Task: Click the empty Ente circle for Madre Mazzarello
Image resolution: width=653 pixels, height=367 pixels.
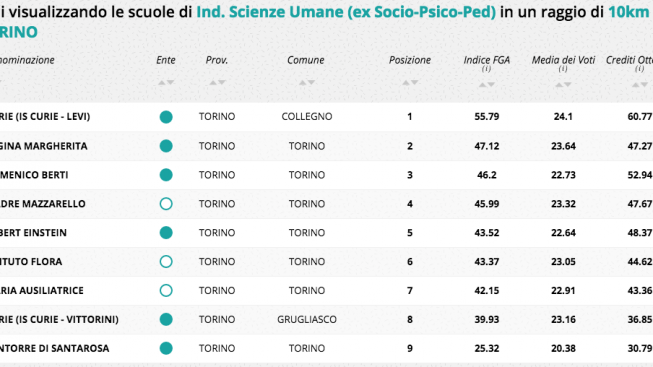Action: click(x=166, y=204)
